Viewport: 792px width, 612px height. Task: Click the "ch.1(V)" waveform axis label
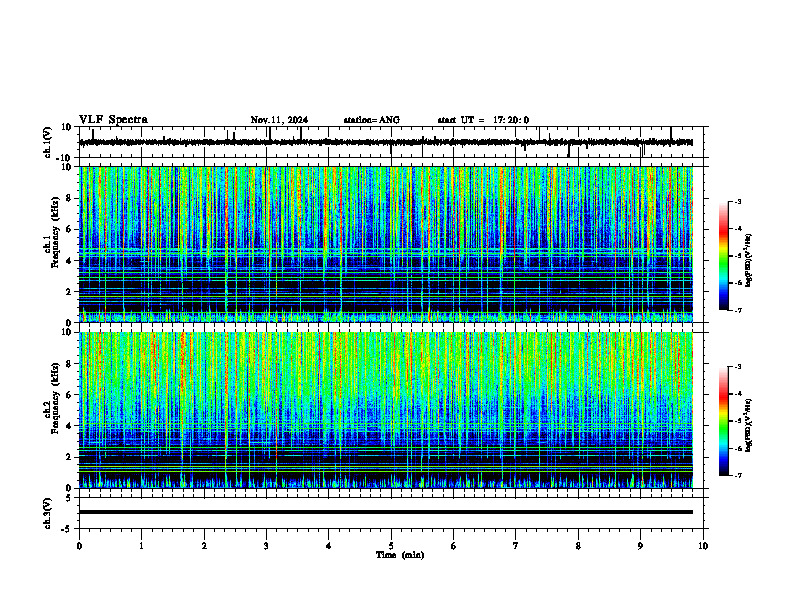click(x=47, y=142)
